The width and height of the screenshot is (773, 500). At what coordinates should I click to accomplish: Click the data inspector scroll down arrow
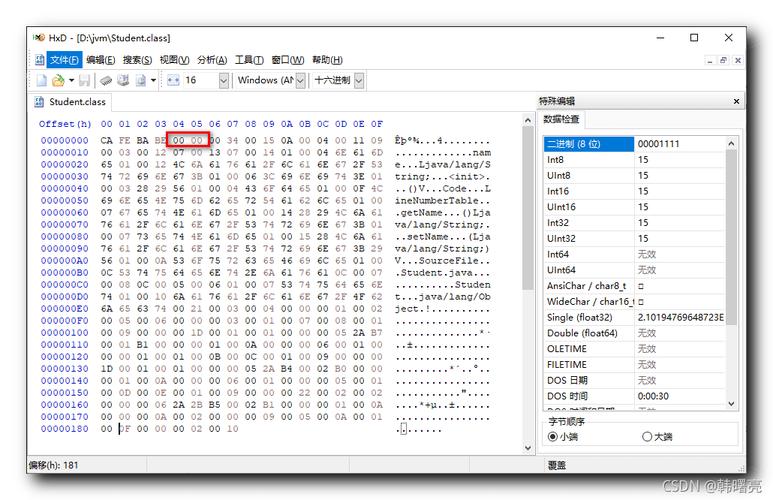pyautogui.click(x=731, y=403)
